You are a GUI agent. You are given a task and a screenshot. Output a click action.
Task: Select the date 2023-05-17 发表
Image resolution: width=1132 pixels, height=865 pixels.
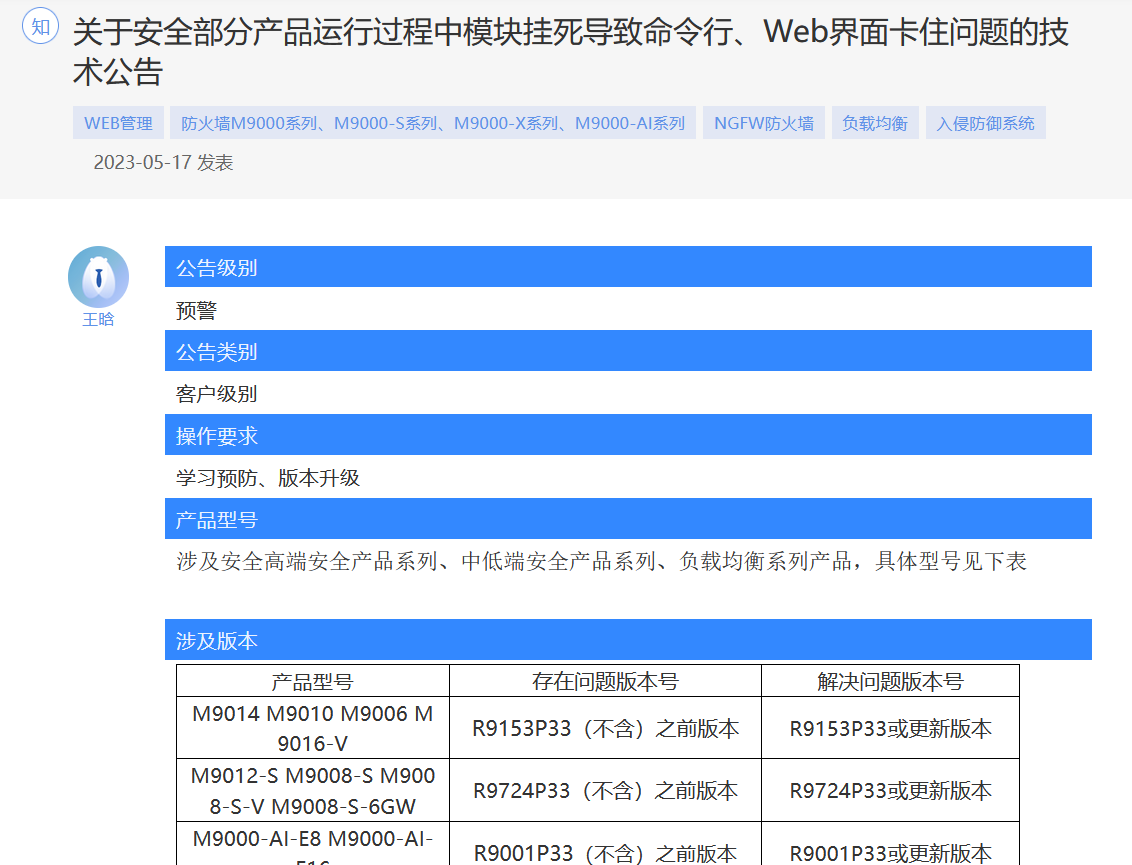coord(163,162)
